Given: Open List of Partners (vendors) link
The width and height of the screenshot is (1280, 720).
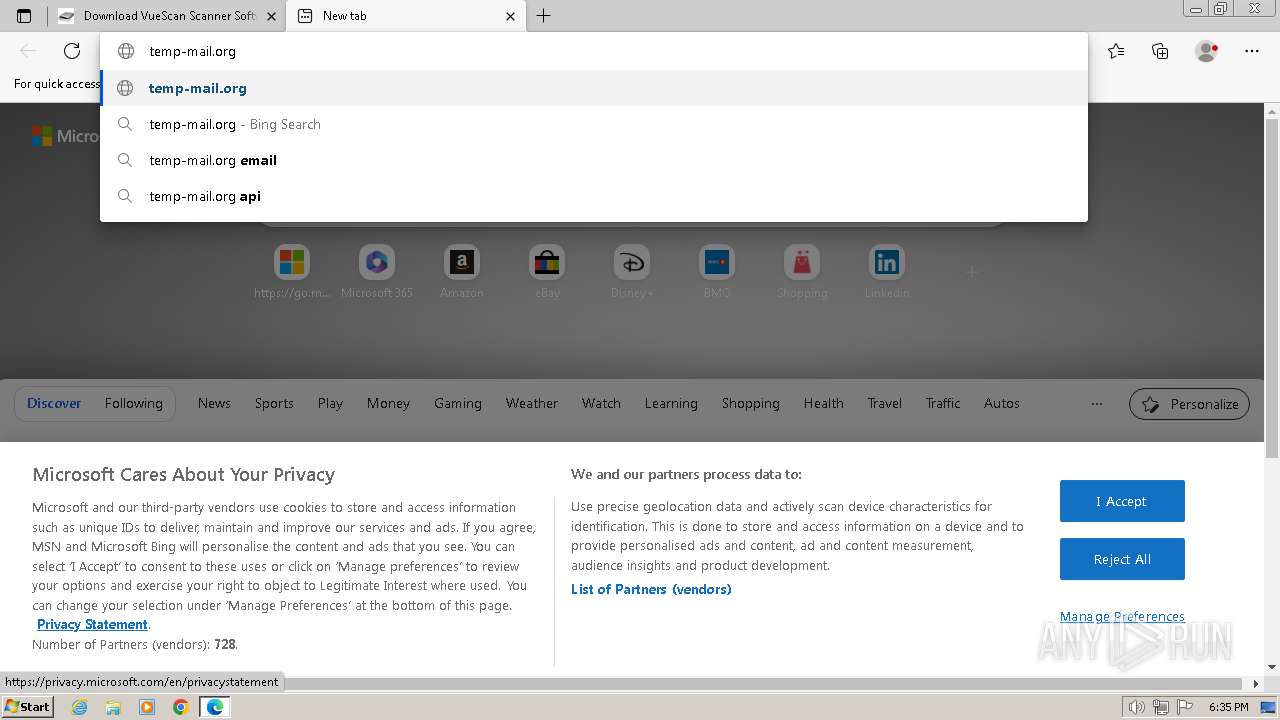Looking at the screenshot, I should point(651,589).
